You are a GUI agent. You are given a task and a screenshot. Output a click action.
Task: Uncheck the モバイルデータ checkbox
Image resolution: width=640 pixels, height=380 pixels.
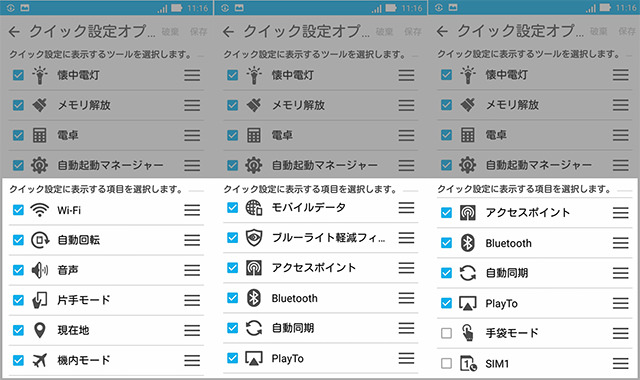click(232, 208)
